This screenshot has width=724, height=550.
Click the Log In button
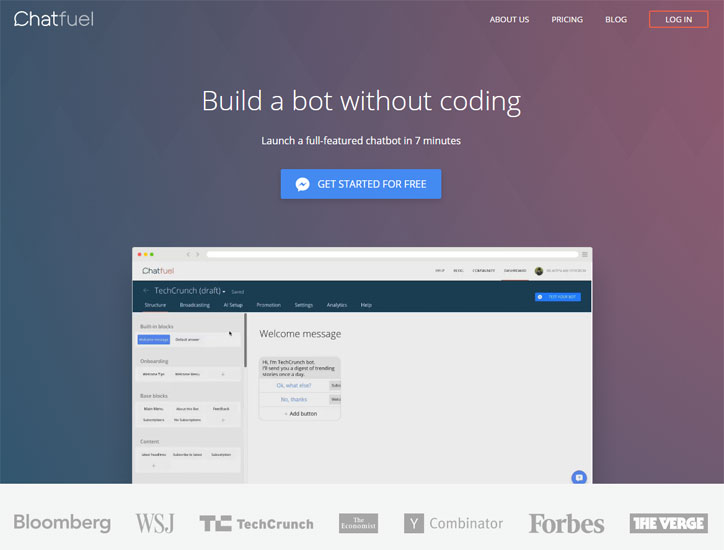[x=678, y=19]
